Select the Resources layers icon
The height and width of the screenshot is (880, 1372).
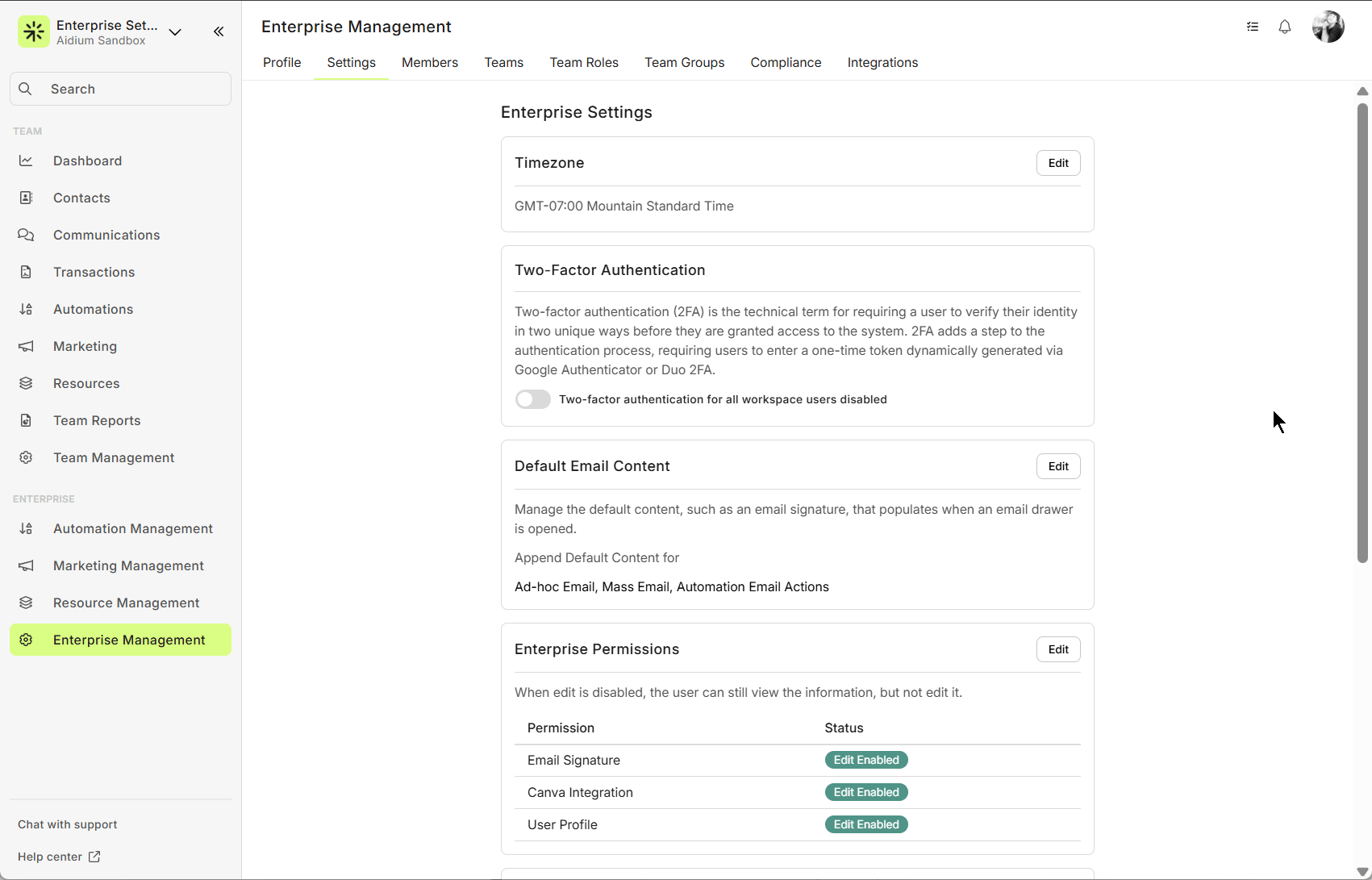(x=26, y=383)
